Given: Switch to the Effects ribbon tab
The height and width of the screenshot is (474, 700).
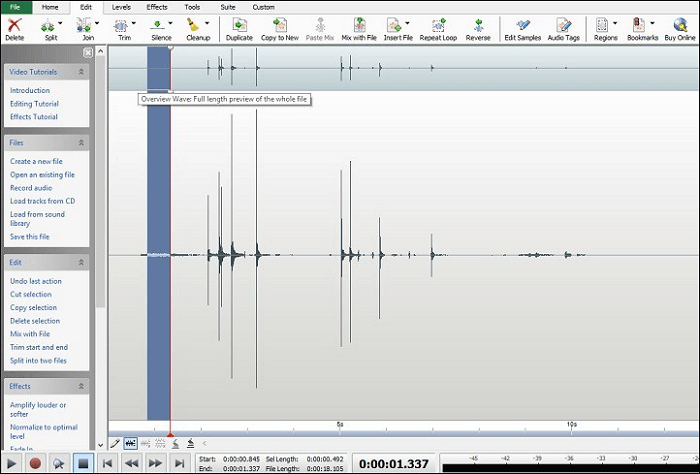Looking at the screenshot, I should tap(157, 7).
